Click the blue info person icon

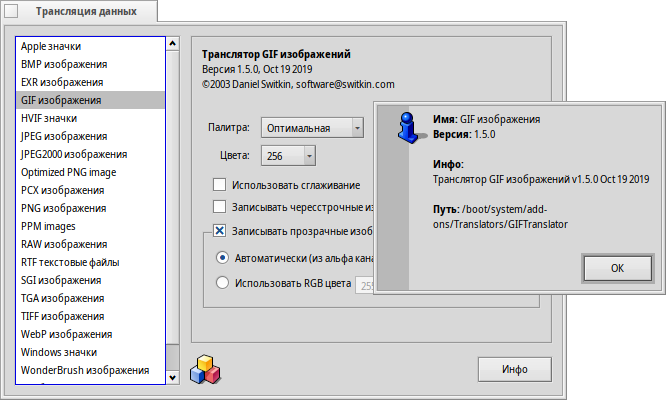pos(408,128)
